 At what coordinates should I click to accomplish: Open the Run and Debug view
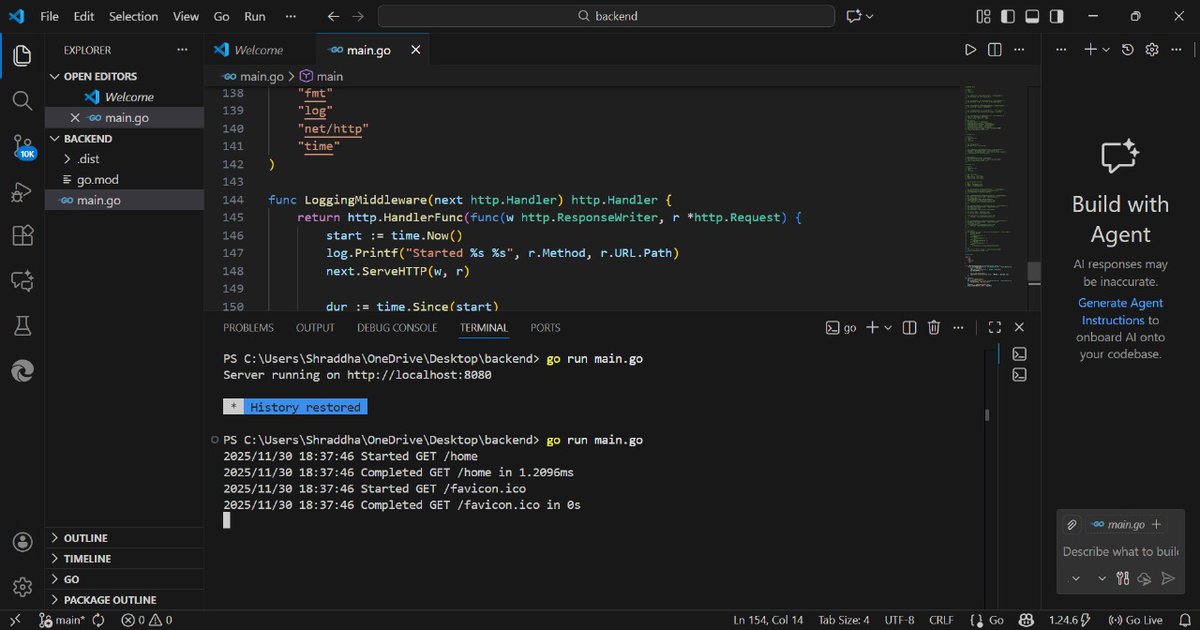[22, 190]
